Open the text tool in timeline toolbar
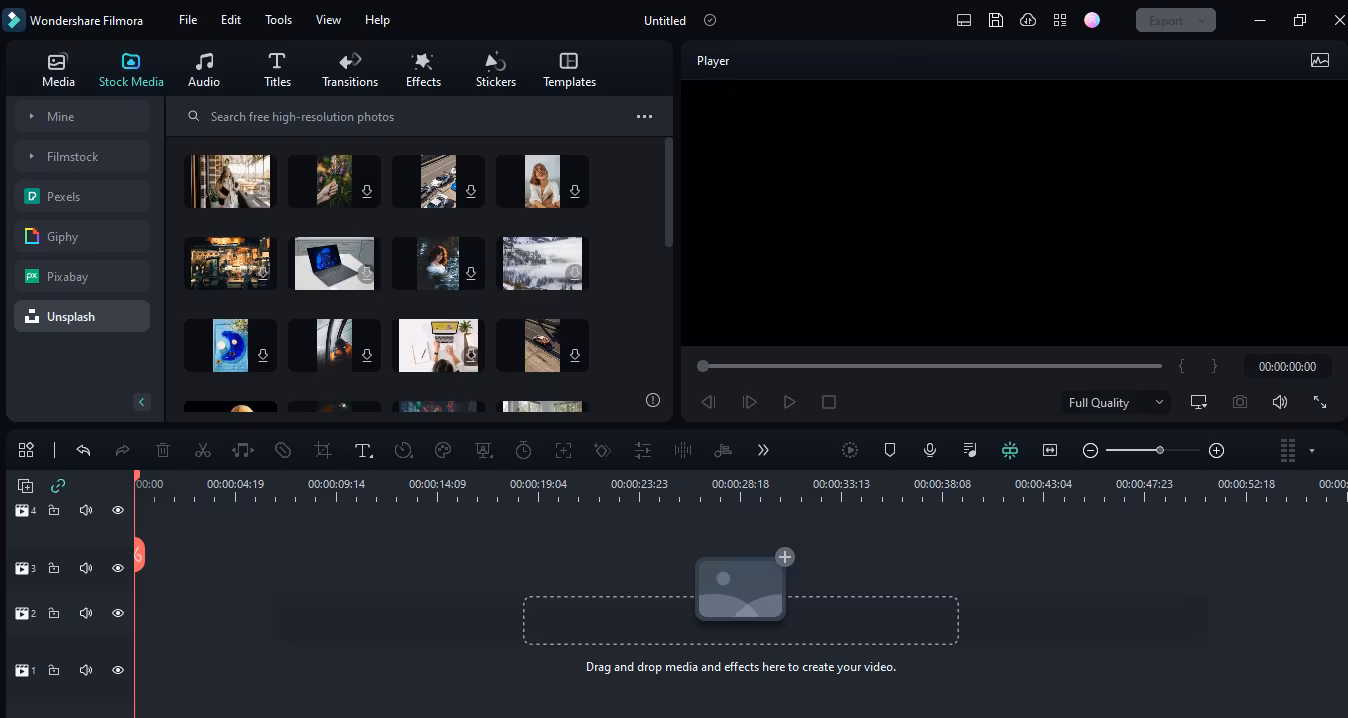The image size is (1348, 718). point(364,451)
